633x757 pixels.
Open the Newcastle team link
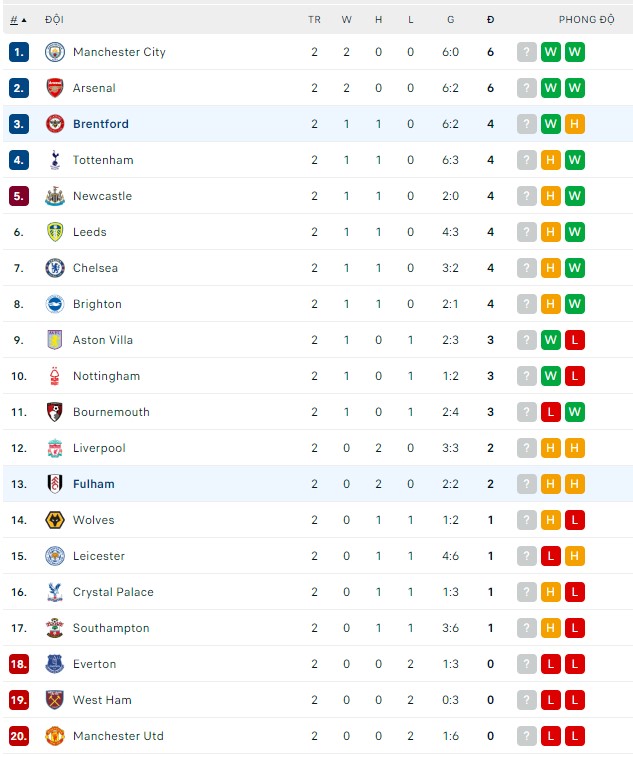point(102,196)
